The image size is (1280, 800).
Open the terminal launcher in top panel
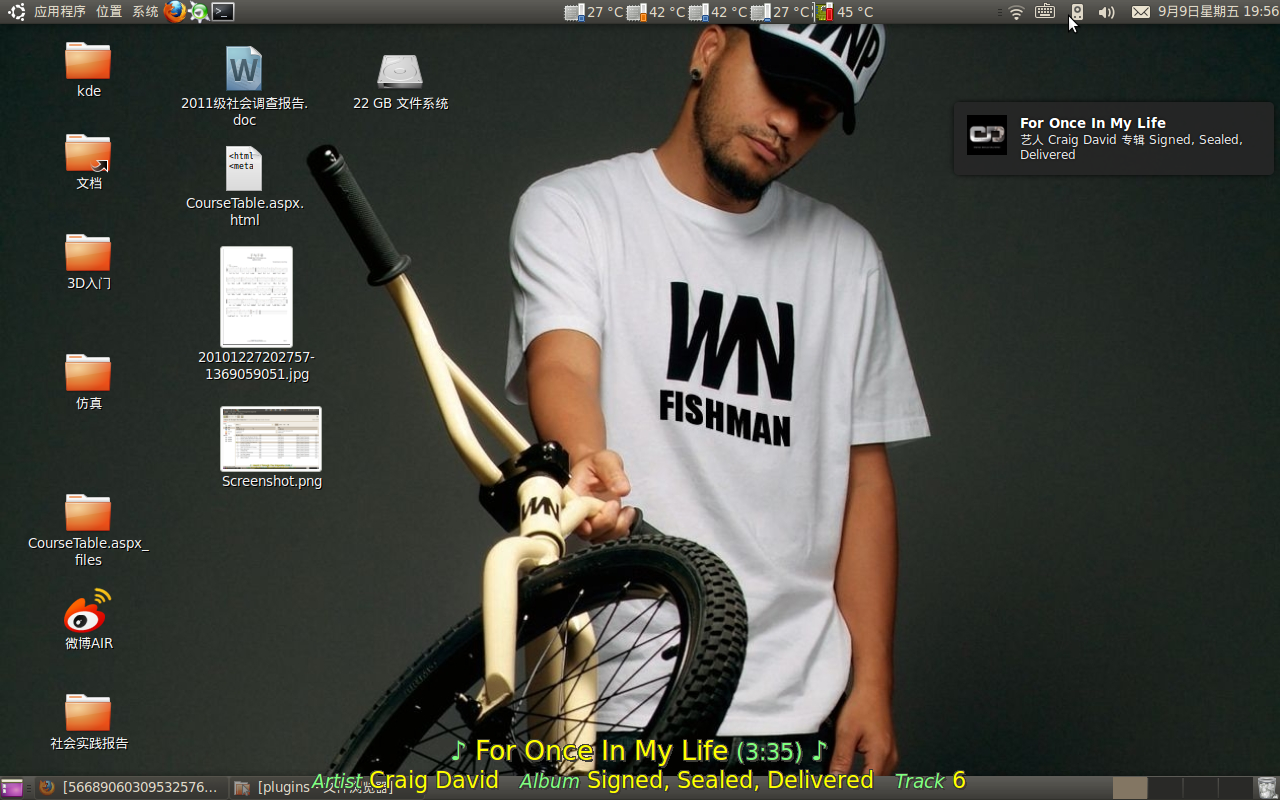click(x=223, y=12)
